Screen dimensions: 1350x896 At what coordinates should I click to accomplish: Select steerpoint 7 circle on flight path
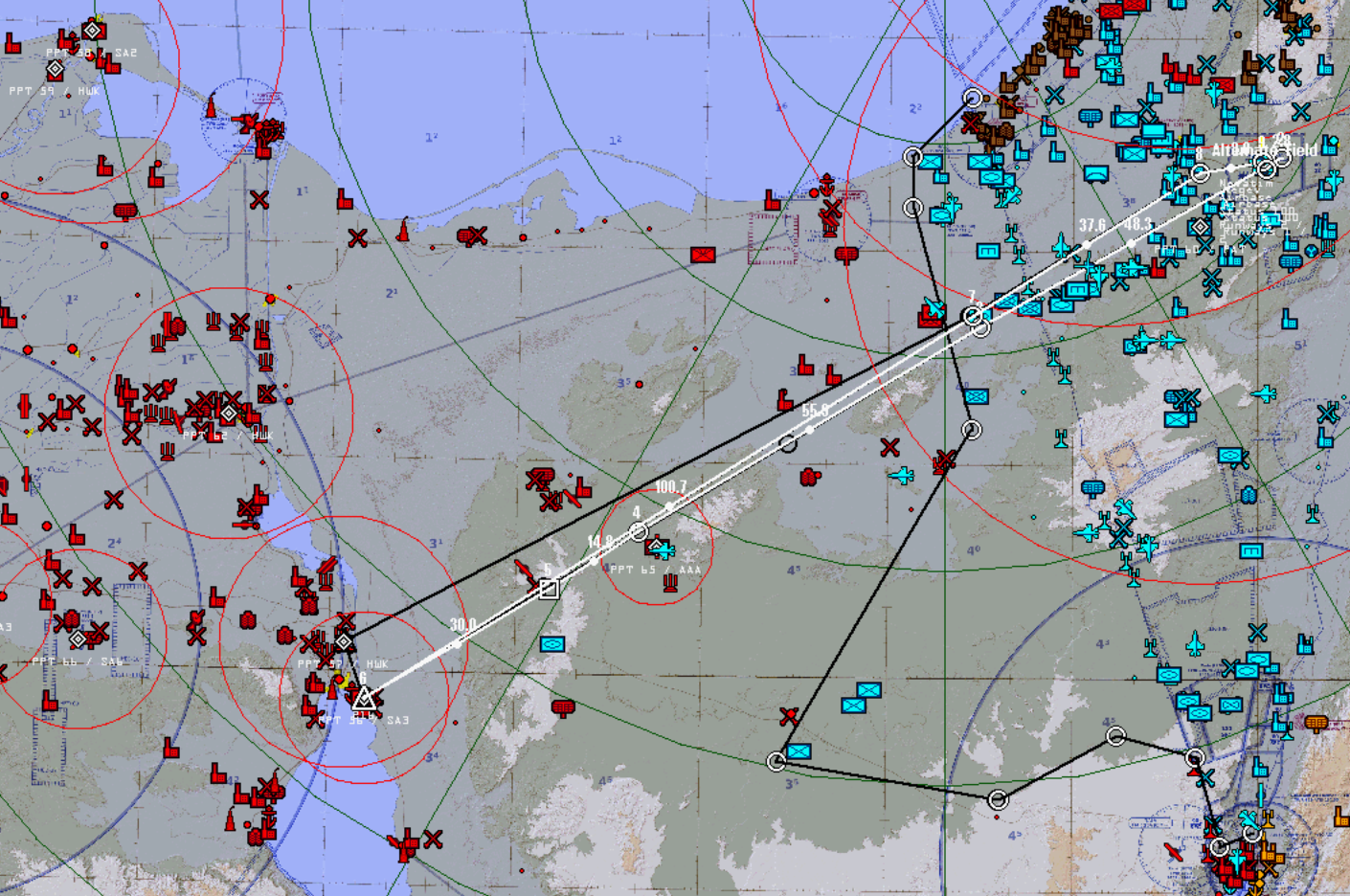point(973,315)
